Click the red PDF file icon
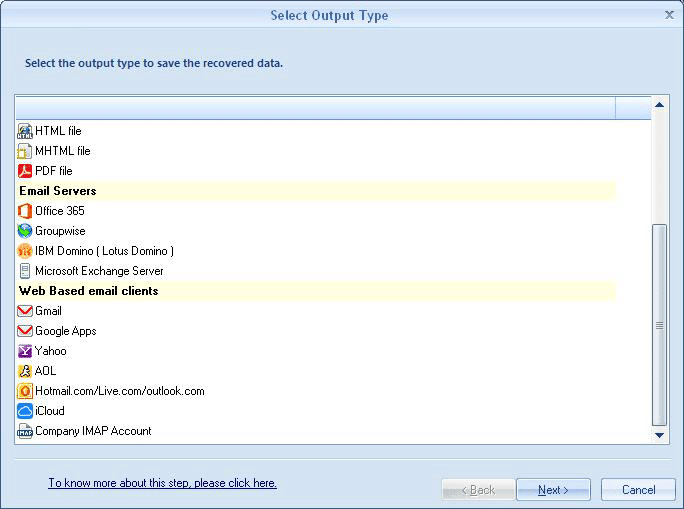The image size is (684, 509). pyautogui.click(x=25, y=171)
